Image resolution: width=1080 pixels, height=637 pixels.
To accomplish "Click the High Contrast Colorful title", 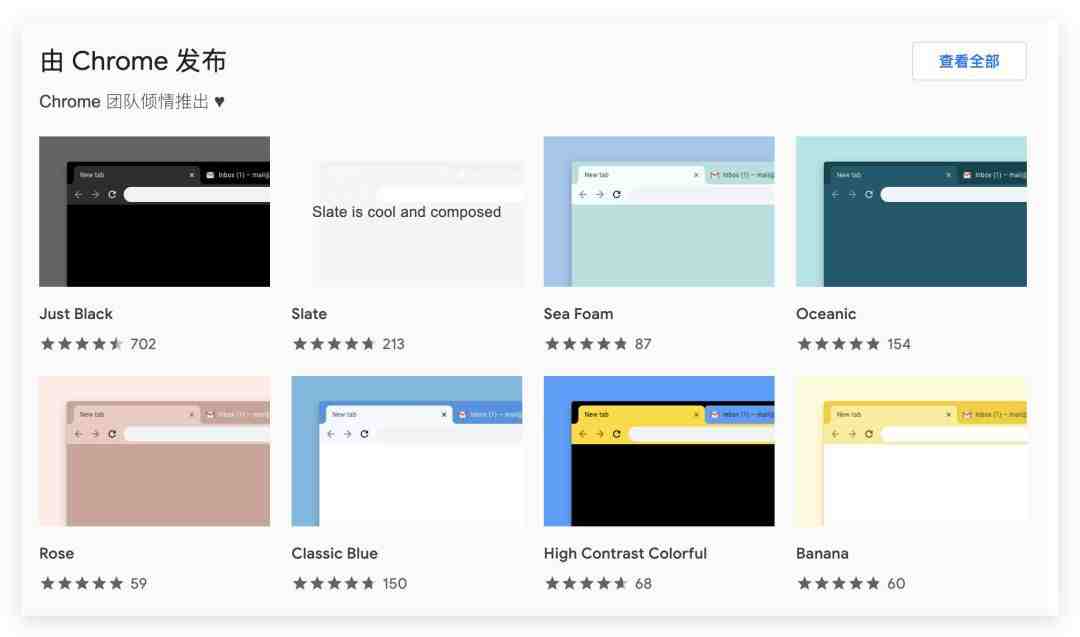I will [x=625, y=554].
